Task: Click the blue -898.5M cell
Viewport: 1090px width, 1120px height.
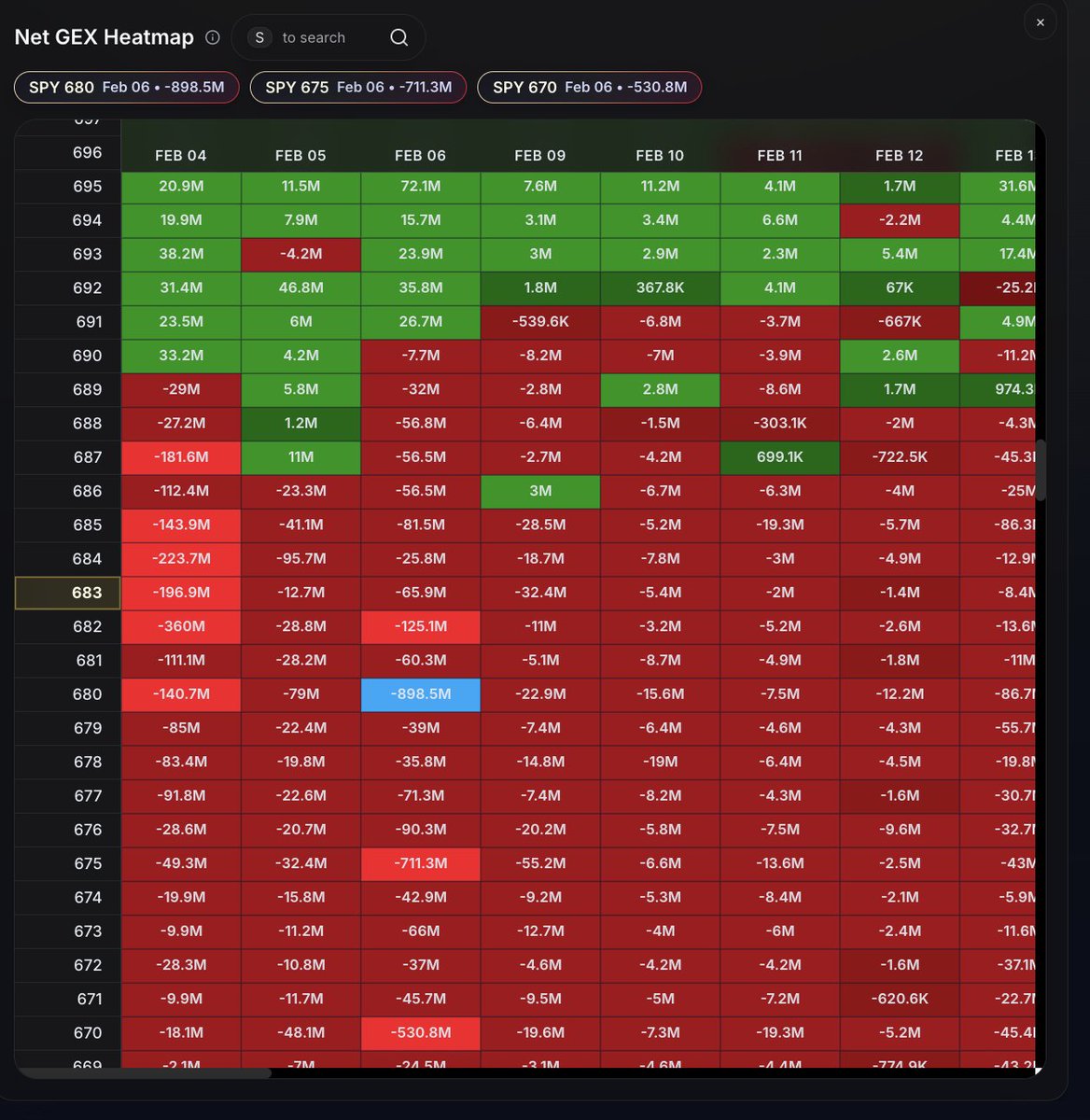Action: pyautogui.click(x=421, y=694)
